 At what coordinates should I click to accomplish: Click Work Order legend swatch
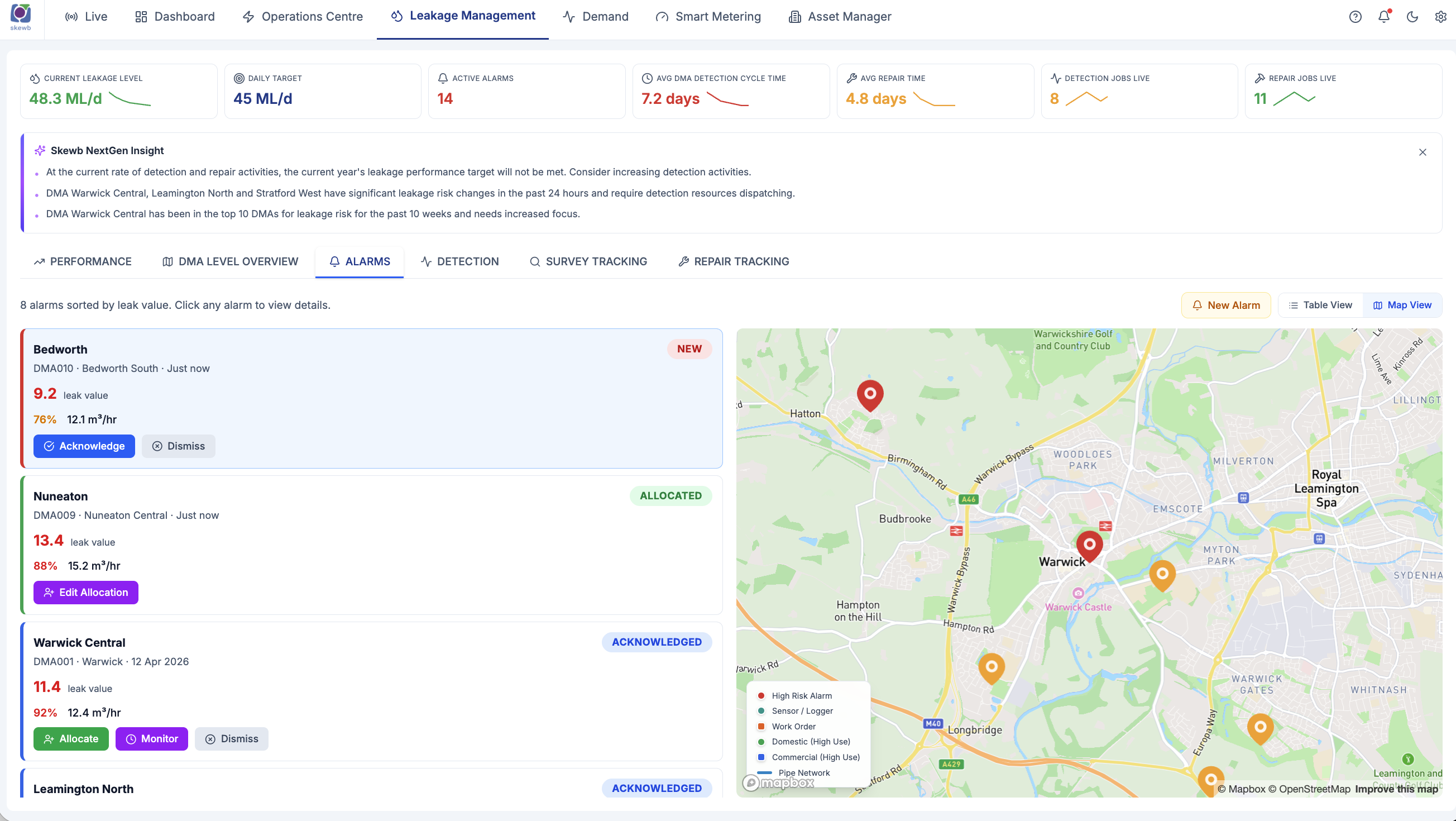(x=761, y=727)
